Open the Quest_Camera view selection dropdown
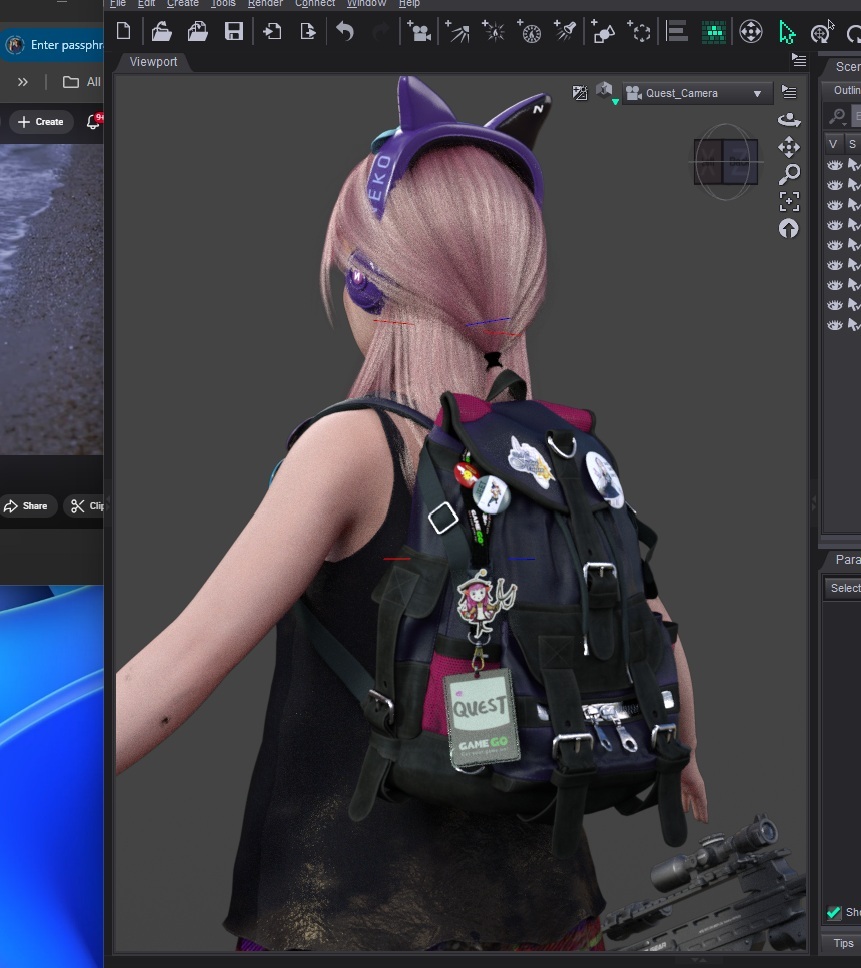The image size is (861, 968). [696, 93]
